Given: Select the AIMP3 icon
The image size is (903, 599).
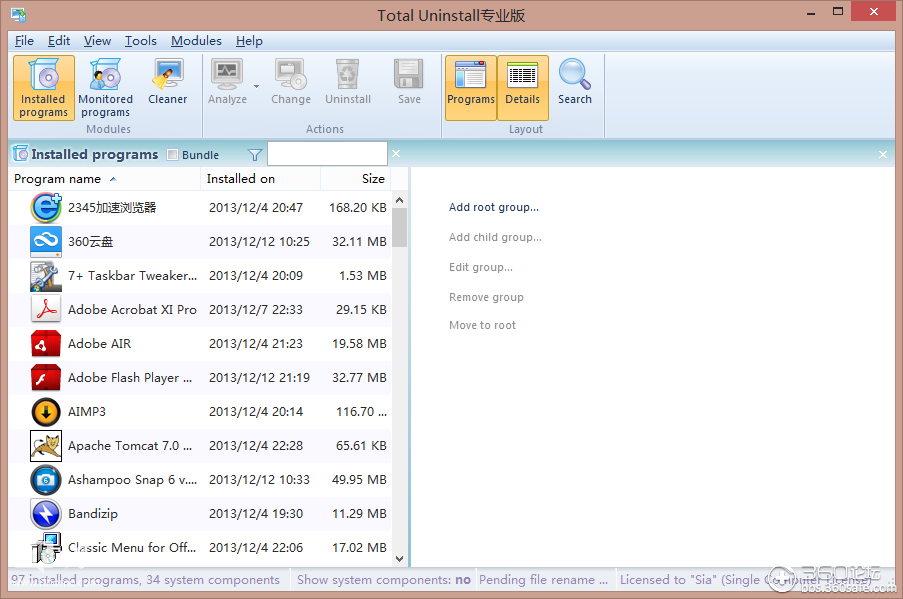Looking at the screenshot, I should [46, 412].
